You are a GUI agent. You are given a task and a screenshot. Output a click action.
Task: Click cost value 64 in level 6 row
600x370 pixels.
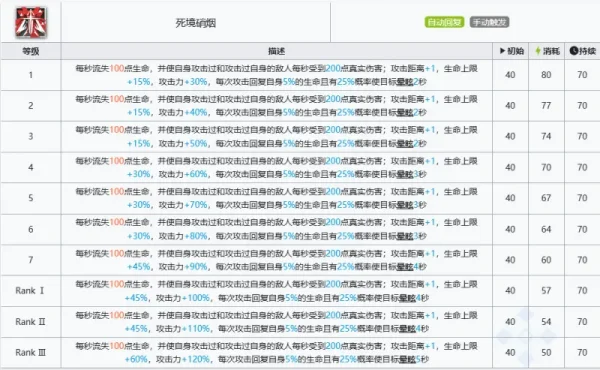click(x=546, y=229)
